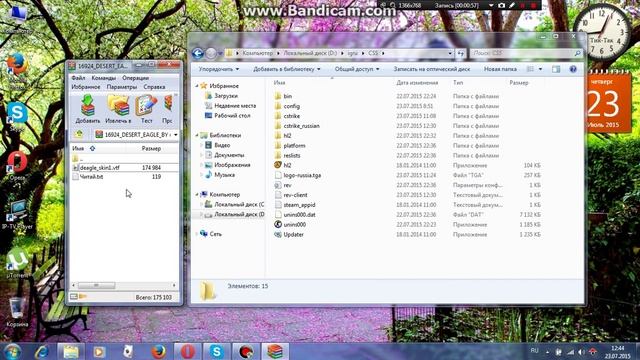Collapse the Библиотеки tree node
Viewport: 640px width, 360px height.
pyautogui.click(x=197, y=135)
